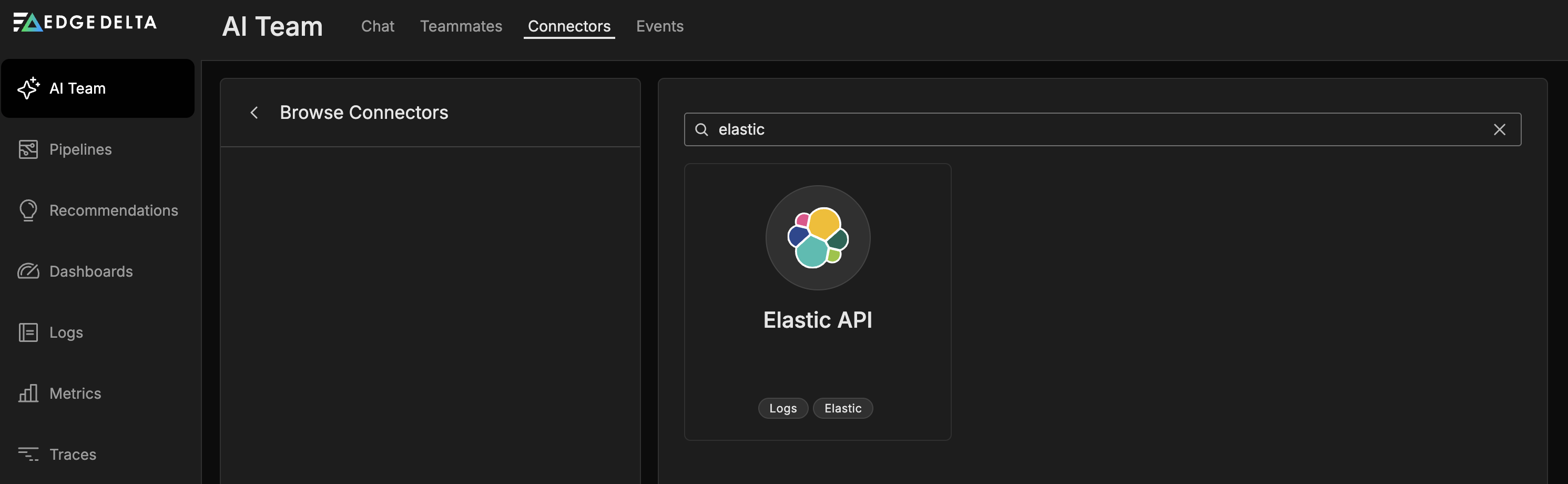Click the Elasticsearch logo on the connector card

pos(818,237)
